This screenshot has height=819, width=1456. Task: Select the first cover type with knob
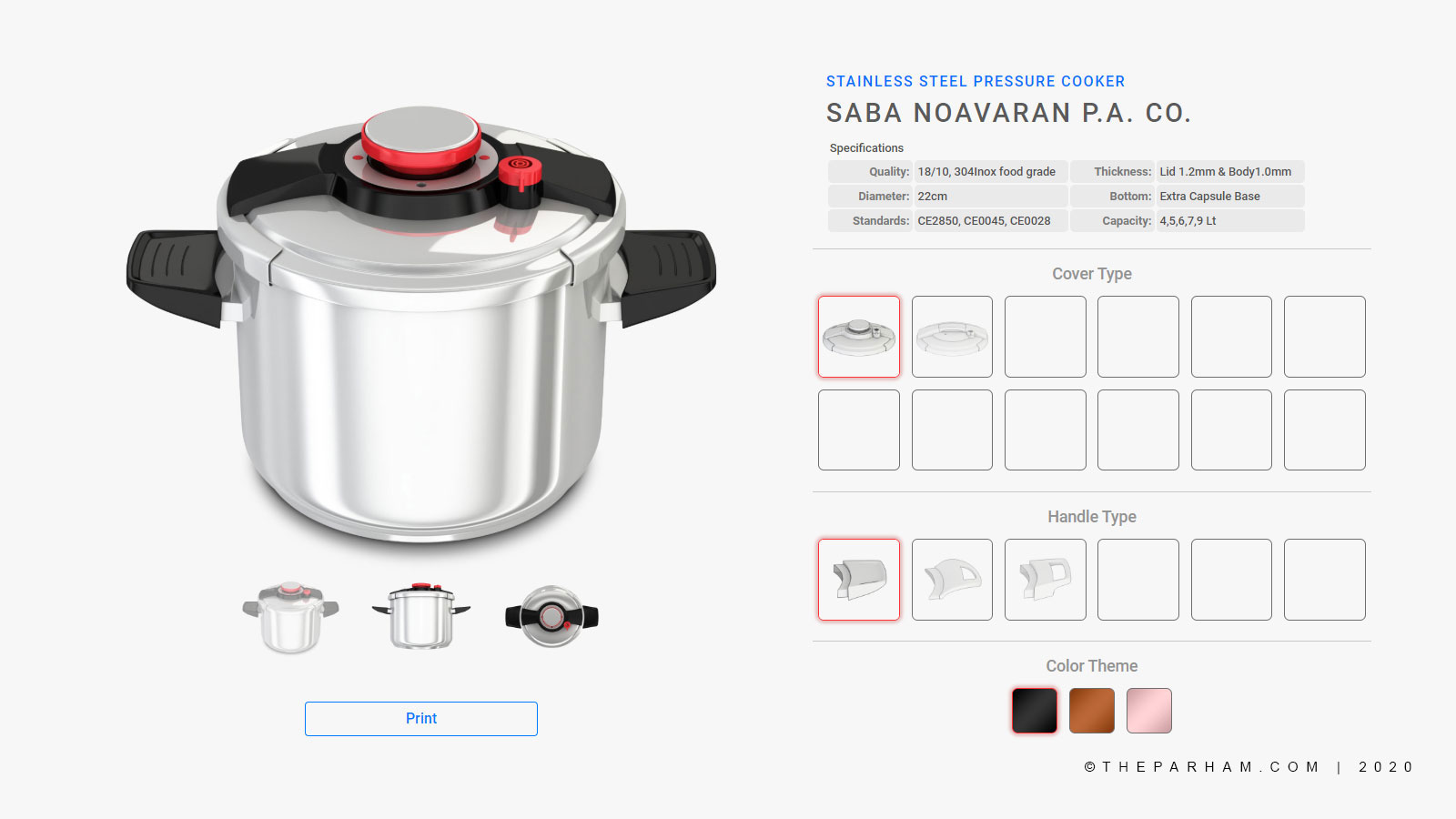[859, 337]
